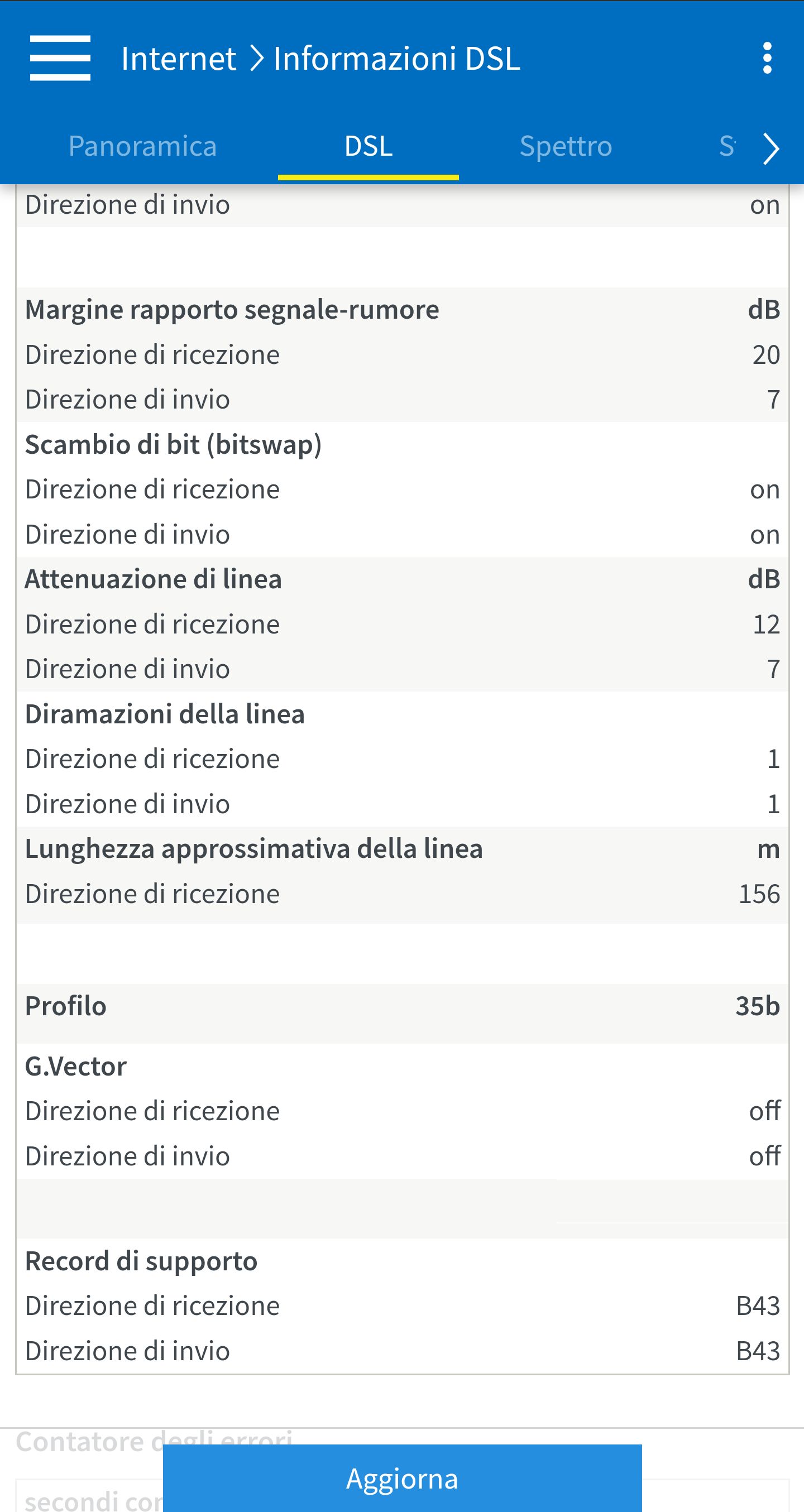Select the DSL tab
This screenshot has height=1512, width=804.
click(x=368, y=146)
